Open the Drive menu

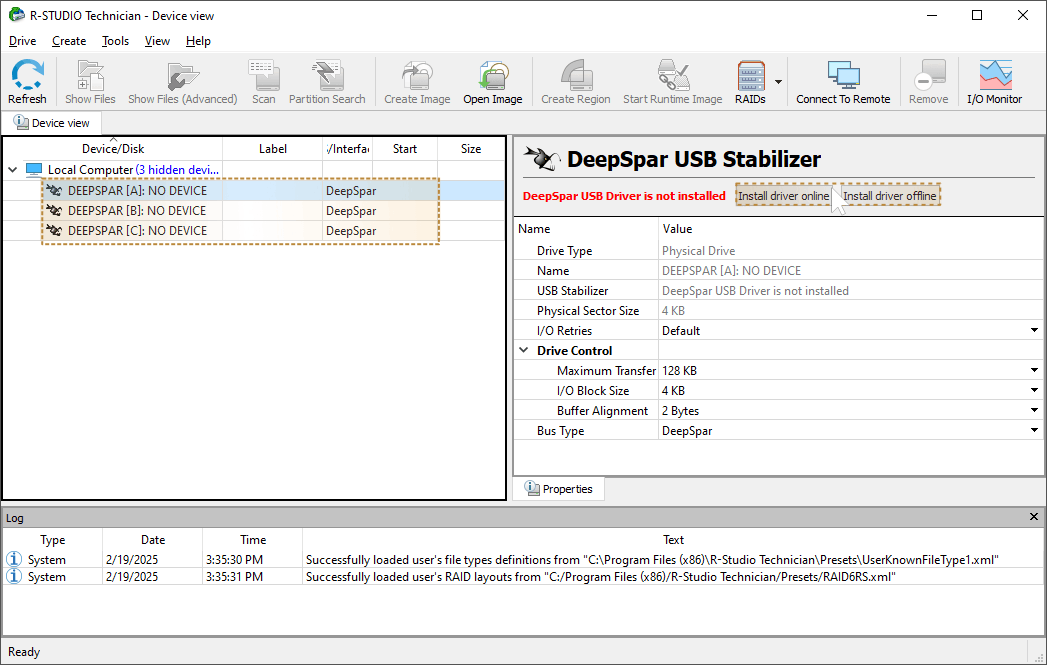click(x=23, y=41)
